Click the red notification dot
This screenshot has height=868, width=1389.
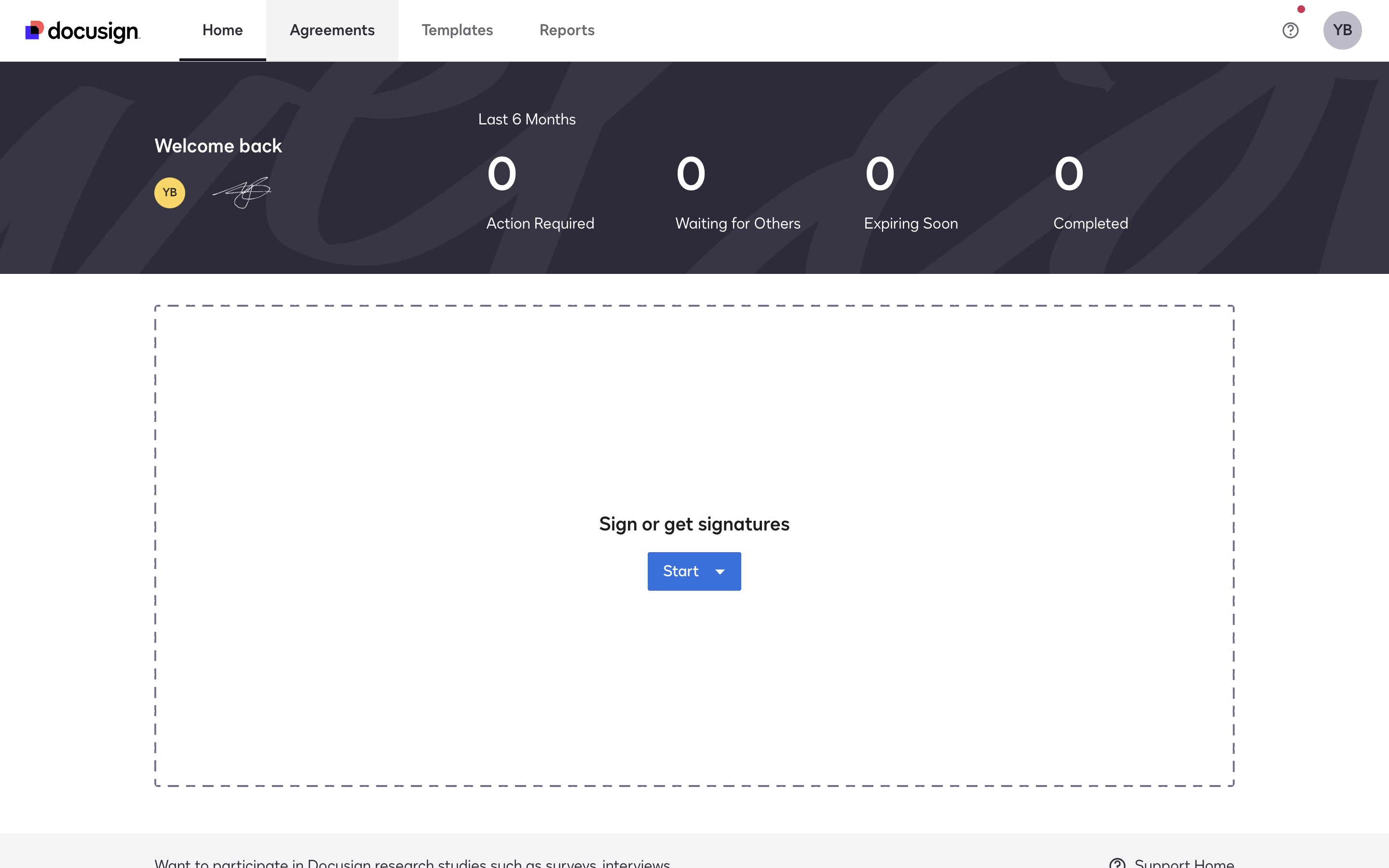click(1301, 9)
